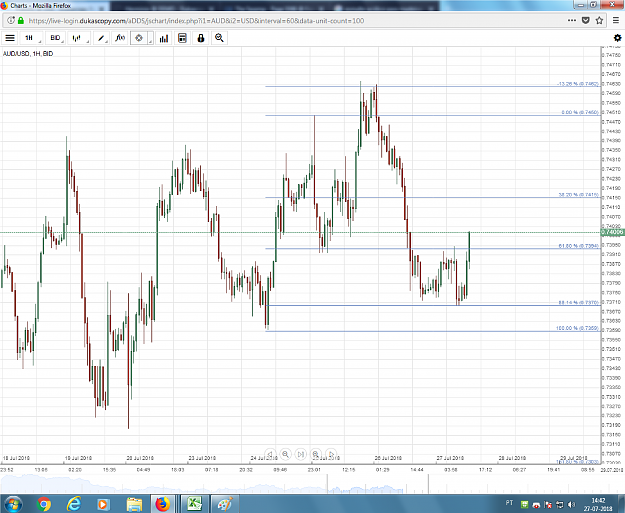Viewport: 625px width, 513px height.
Task: Click the topmost negative Fibonacci level label
Action: click(577, 84)
